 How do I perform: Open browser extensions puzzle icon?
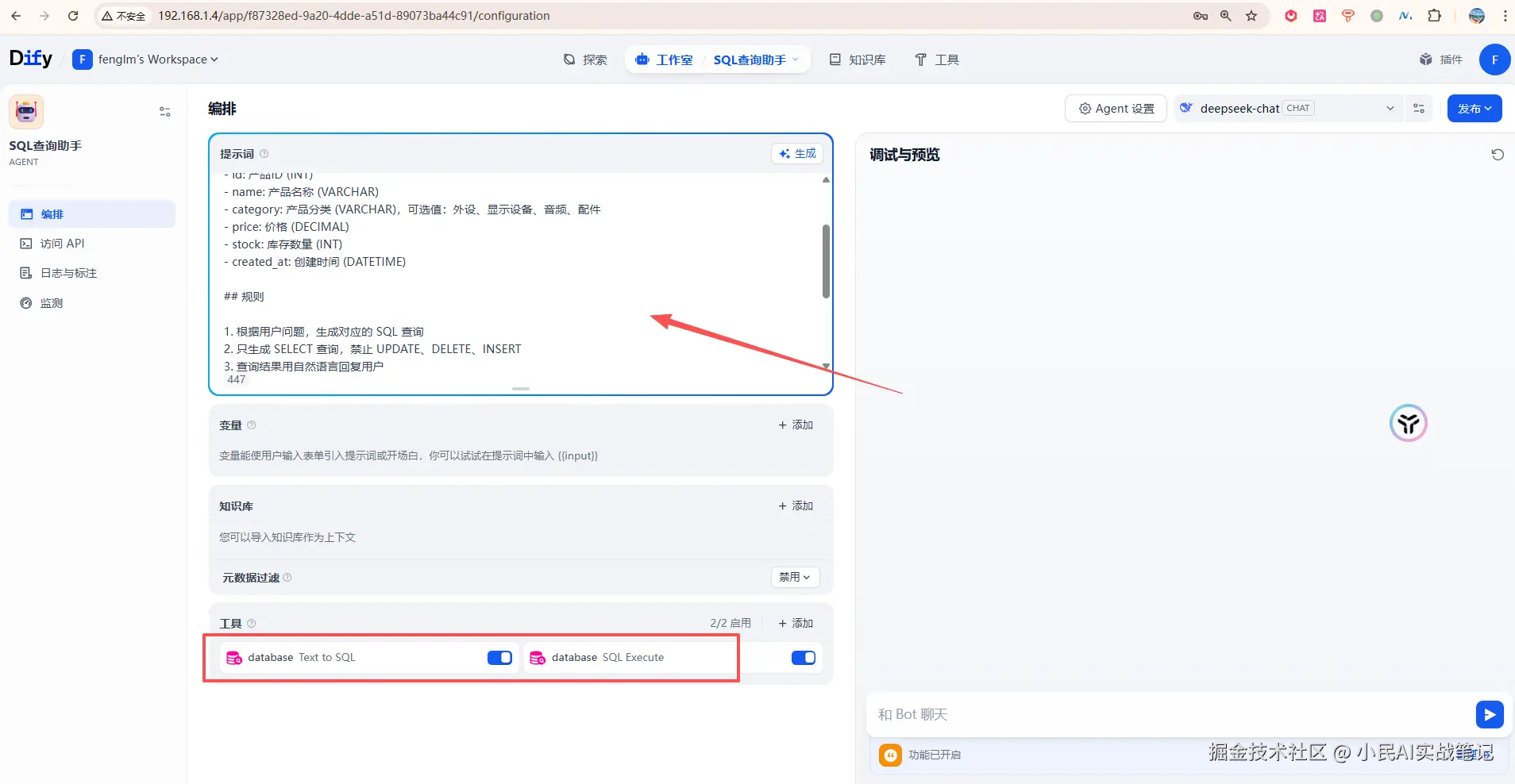(x=1434, y=16)
